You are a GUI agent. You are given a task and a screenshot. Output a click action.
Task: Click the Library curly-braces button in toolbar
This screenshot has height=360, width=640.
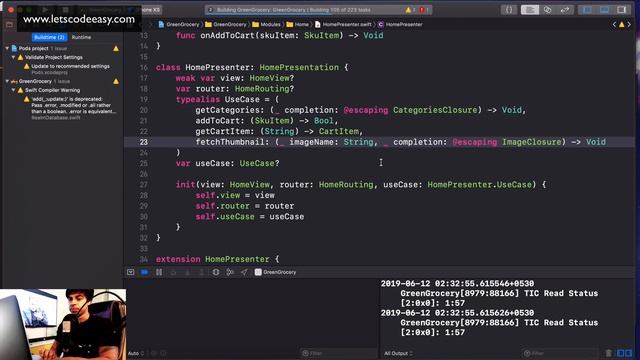point(509,10)
